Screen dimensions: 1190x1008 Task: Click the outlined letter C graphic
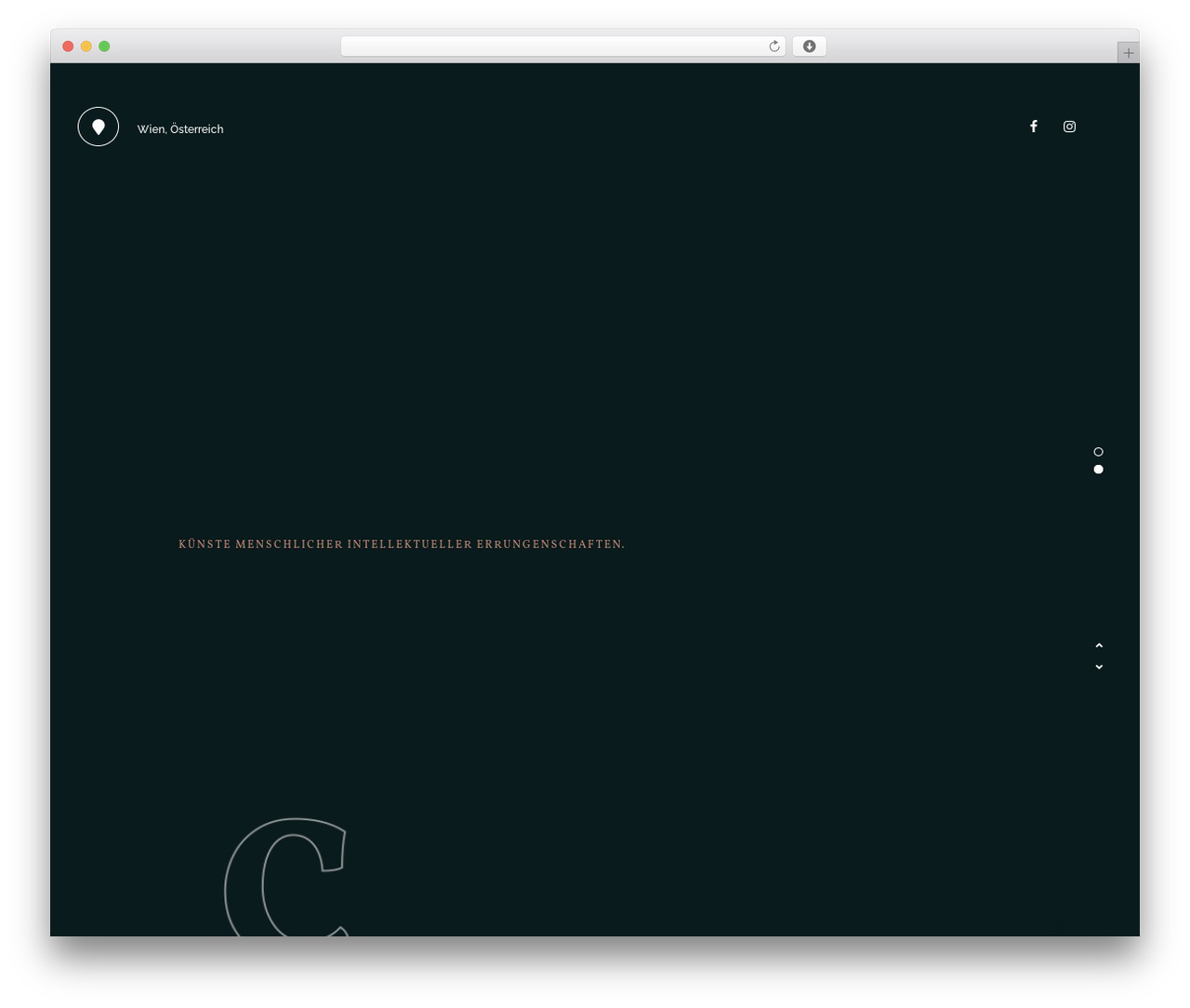pyautogui.click(x=286, y=877)
